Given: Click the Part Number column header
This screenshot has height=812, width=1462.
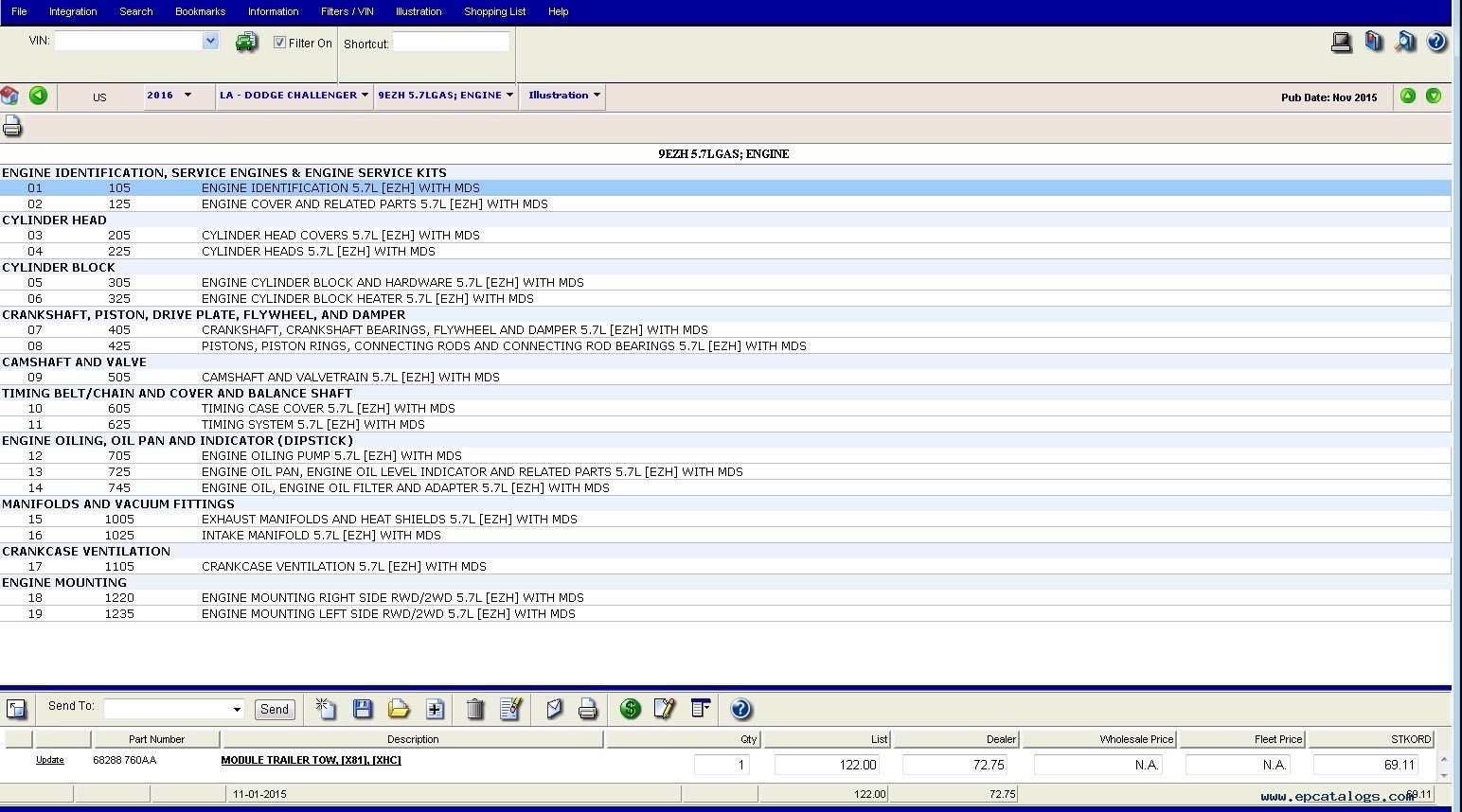Looking at the screenshot, I should [156, 739].
